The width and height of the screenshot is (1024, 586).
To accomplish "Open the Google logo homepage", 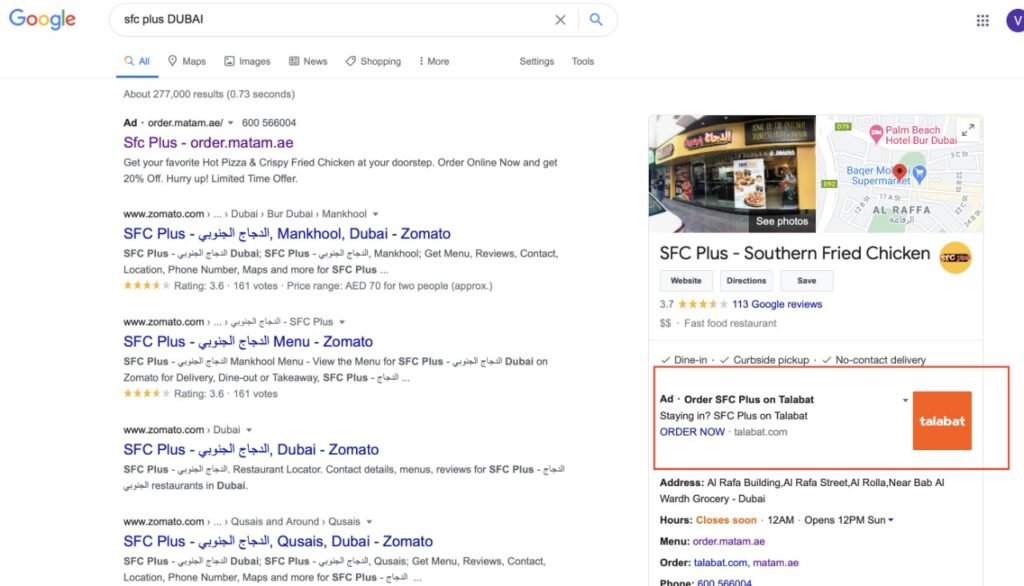I will (42, 19).
